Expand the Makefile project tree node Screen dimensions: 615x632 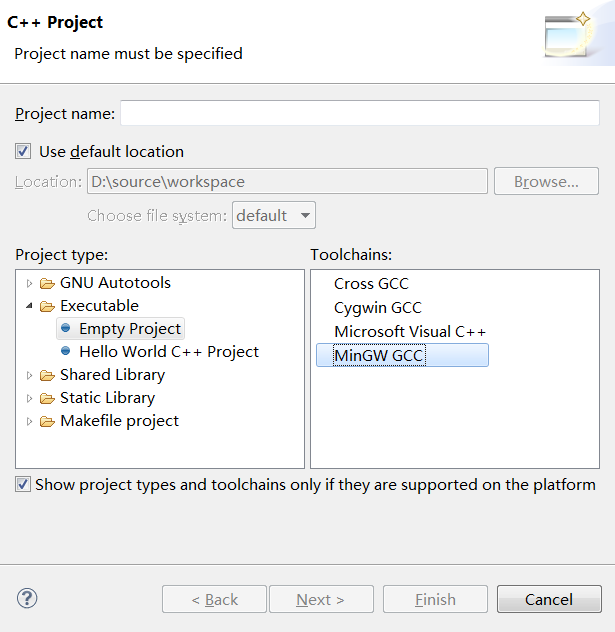click(29, 422)
